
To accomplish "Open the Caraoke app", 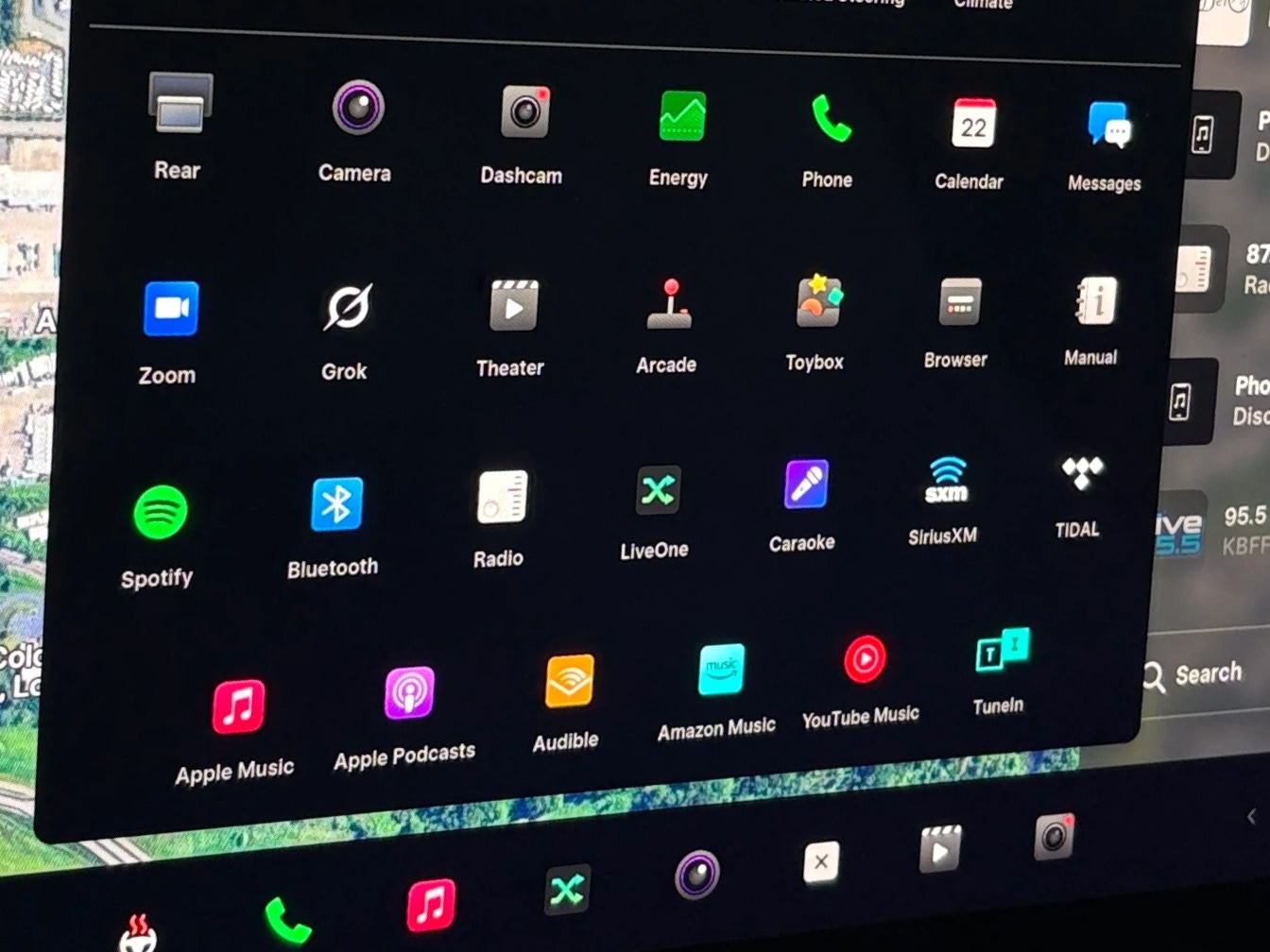I will pos(806,484).
